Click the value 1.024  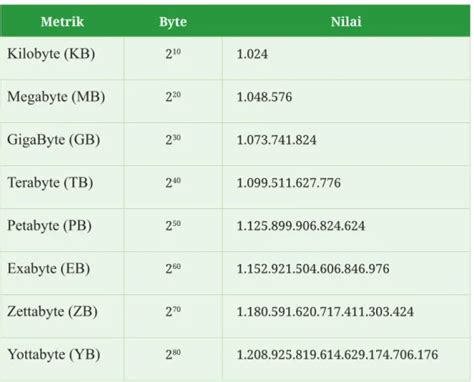click(252, 54)
